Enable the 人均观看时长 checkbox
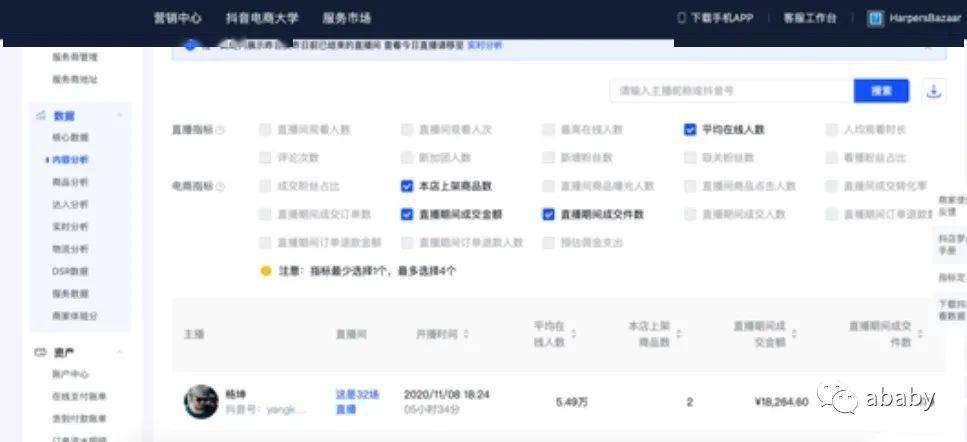The width and height of the screenshot is (967, 442). point(832,129)
